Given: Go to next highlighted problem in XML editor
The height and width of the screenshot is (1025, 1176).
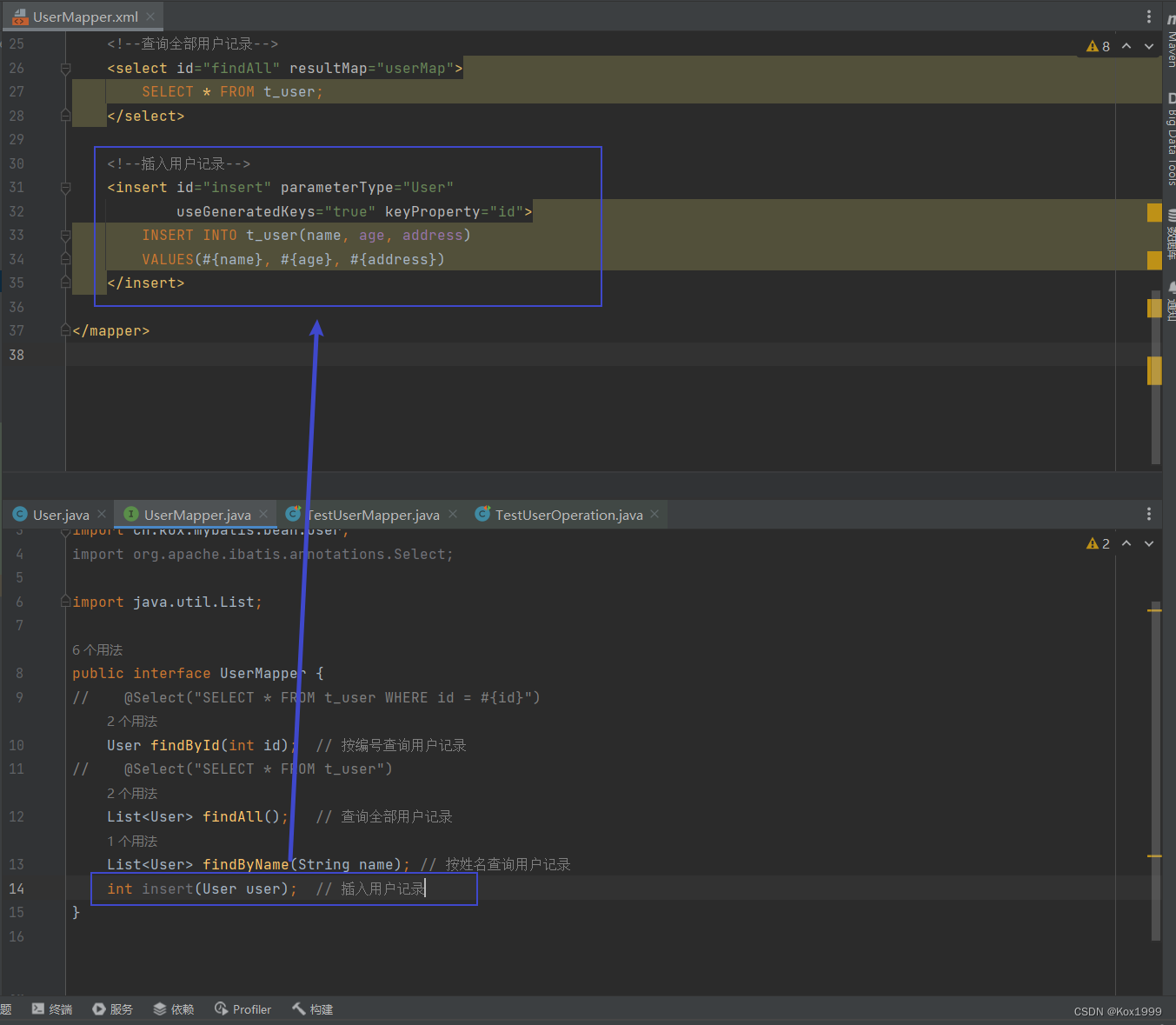Looking at the screenshot, I should [x=1149, y=46].
